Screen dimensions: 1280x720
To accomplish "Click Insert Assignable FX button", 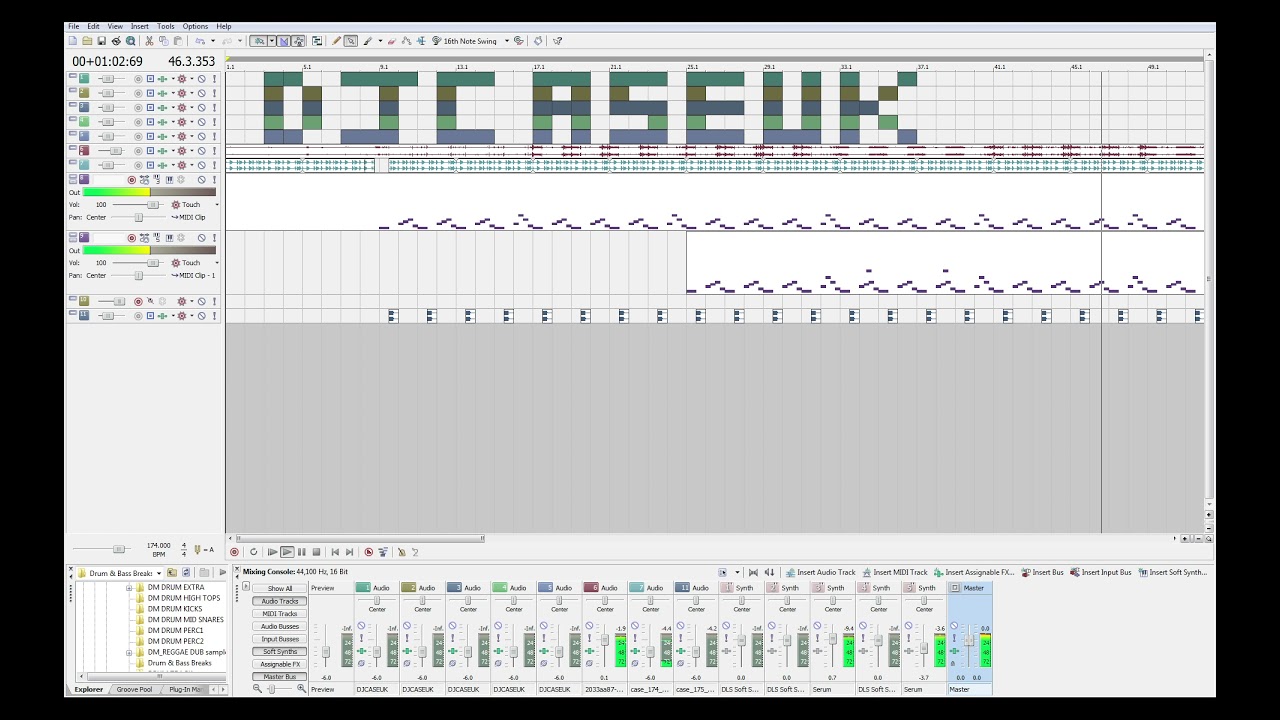I will pyautogui.click(x=975, y=572).
